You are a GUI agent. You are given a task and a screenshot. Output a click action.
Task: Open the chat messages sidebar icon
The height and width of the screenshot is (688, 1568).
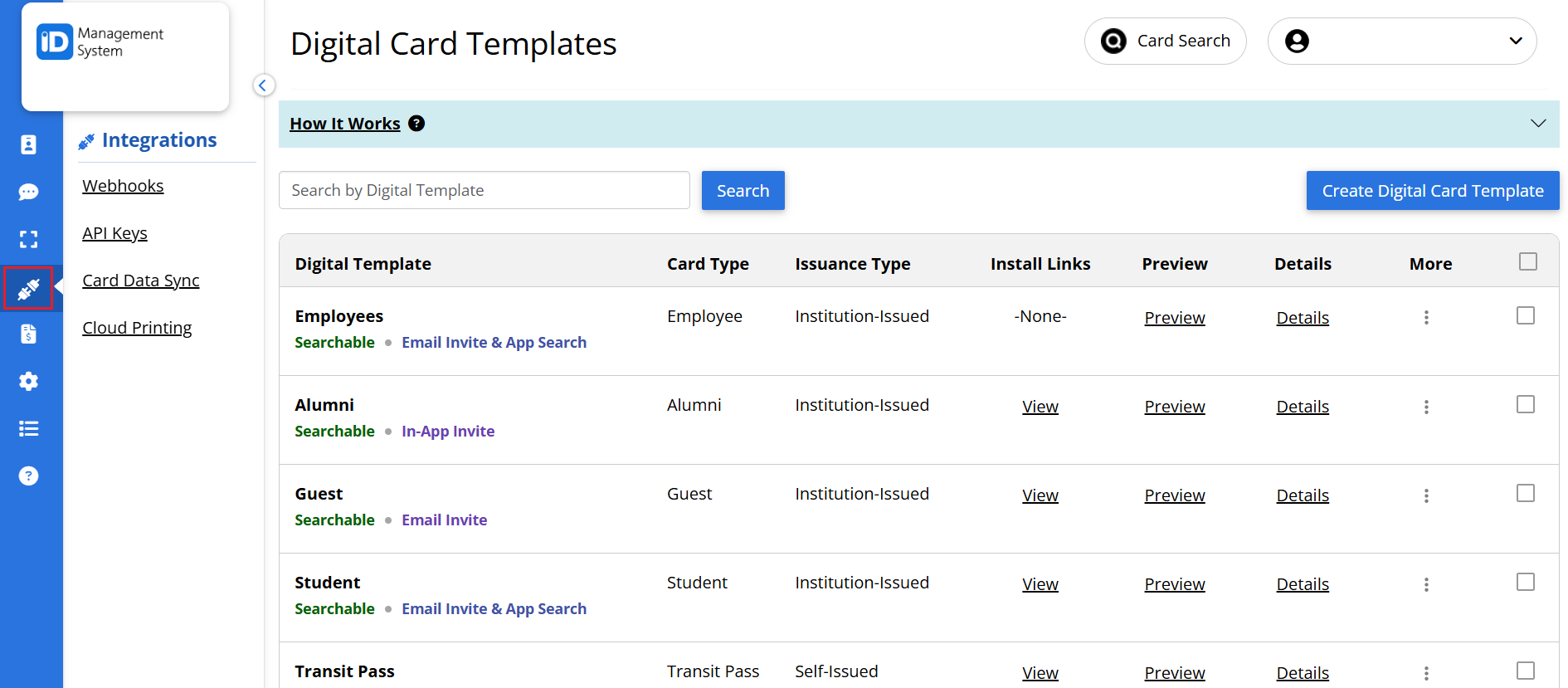pyautogui.click(x=28, y=192)
